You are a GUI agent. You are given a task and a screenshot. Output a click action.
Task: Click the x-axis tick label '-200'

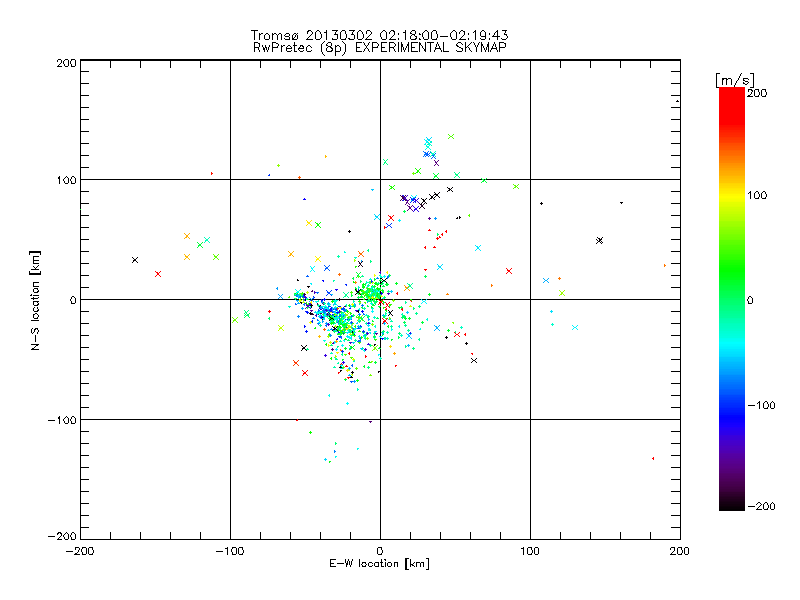80,552
